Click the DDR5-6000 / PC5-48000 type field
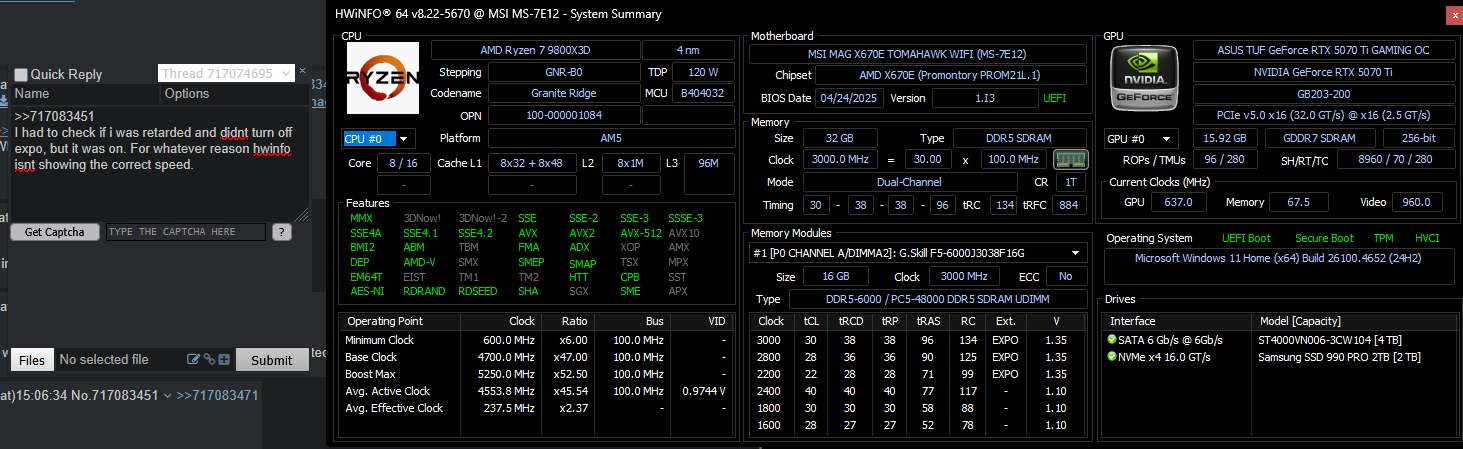This screenshot has width=1463, height=449. click(938, 299)
